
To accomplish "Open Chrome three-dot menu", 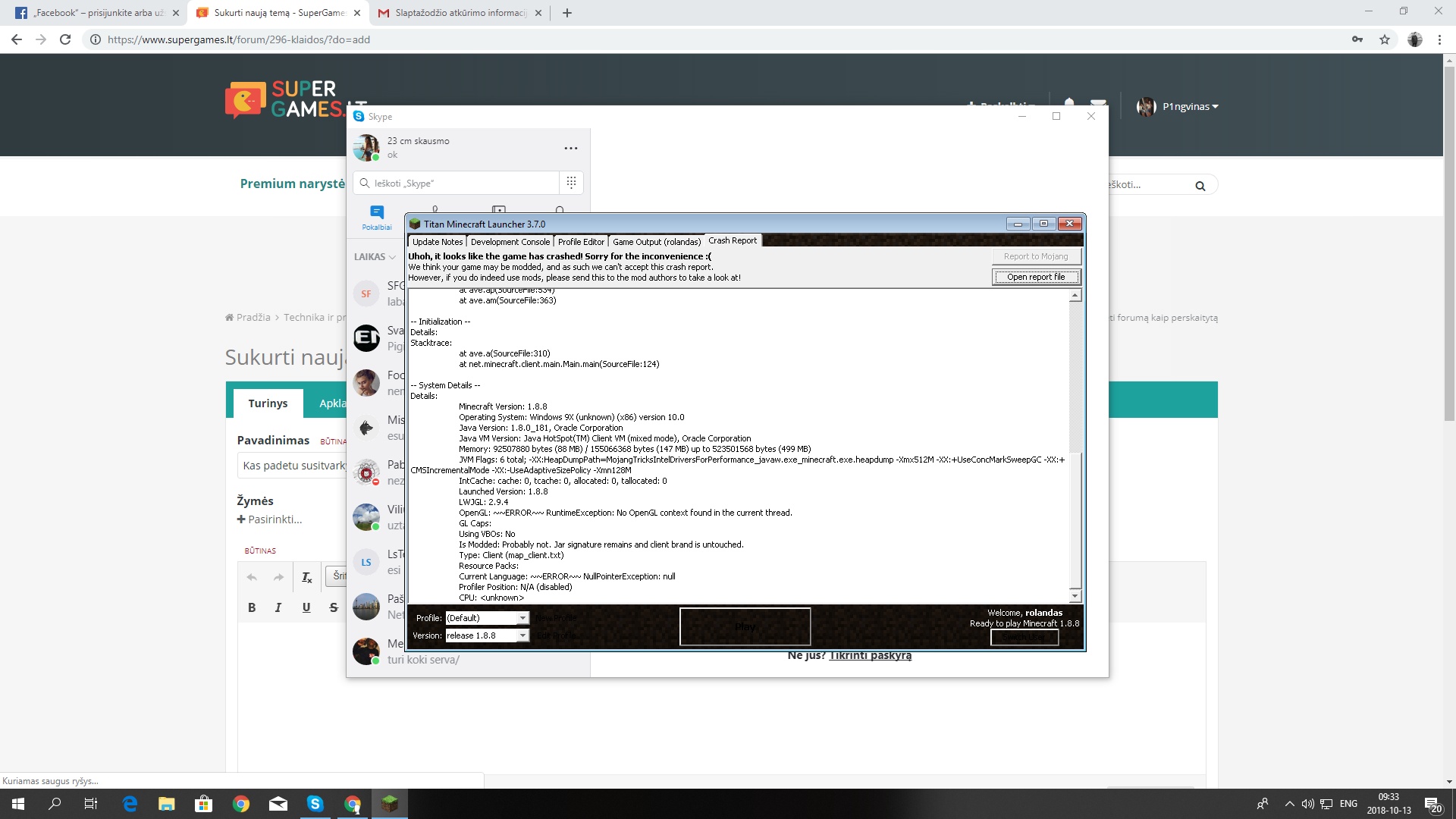I will [x=1439, y=39].
